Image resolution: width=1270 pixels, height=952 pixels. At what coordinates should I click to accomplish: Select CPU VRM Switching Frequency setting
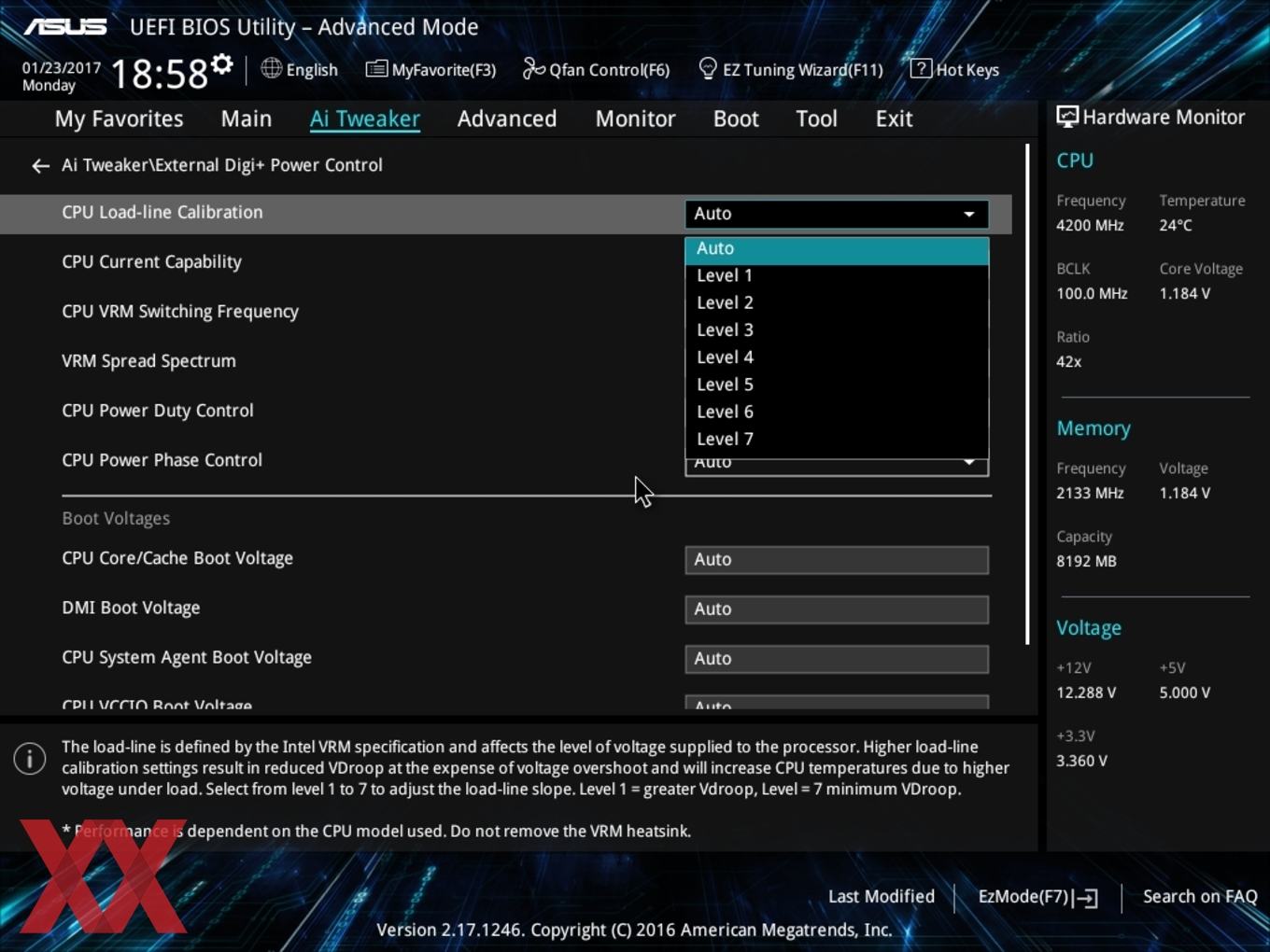[x=180, y=312]
